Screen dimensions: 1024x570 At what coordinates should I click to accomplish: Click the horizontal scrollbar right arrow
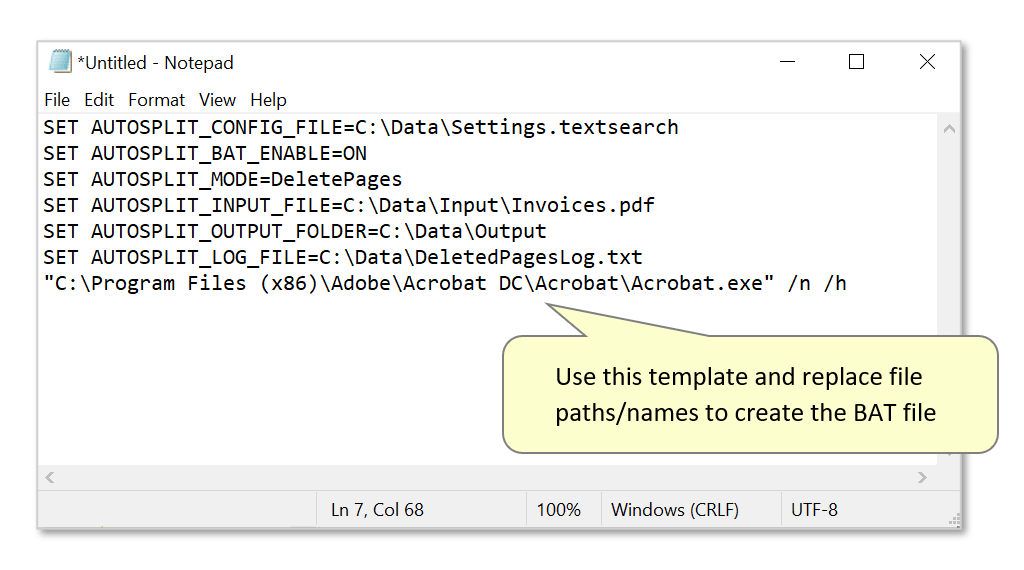[x=921, y=477]
